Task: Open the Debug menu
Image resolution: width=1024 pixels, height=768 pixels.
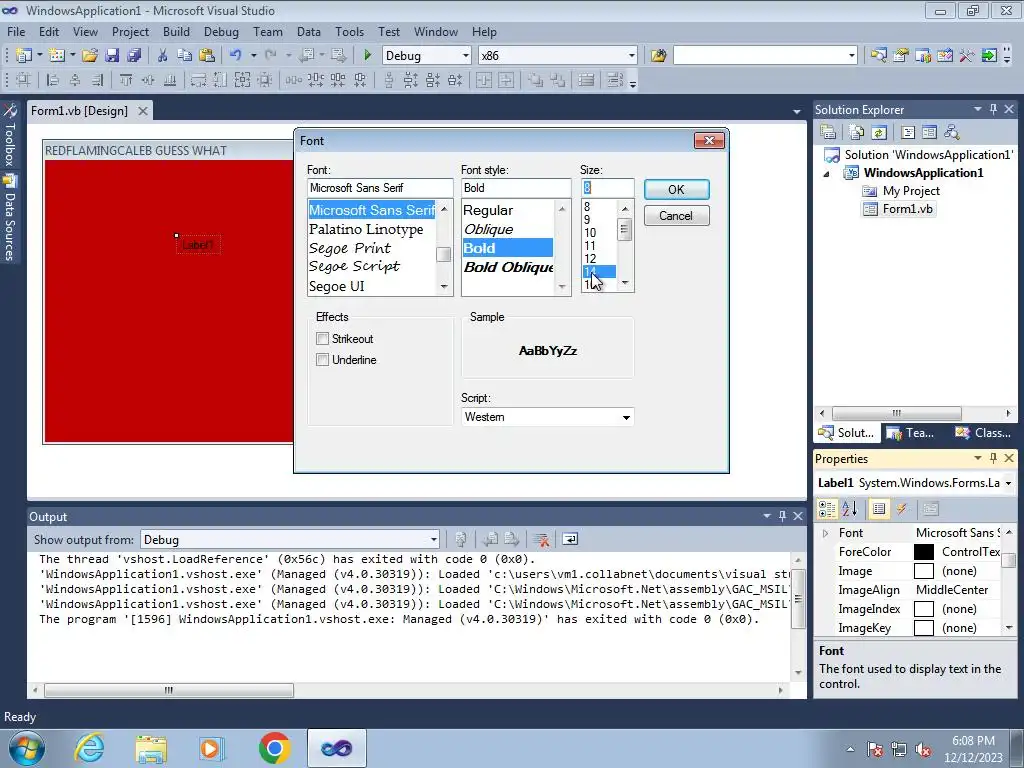Action: (221, 31)
